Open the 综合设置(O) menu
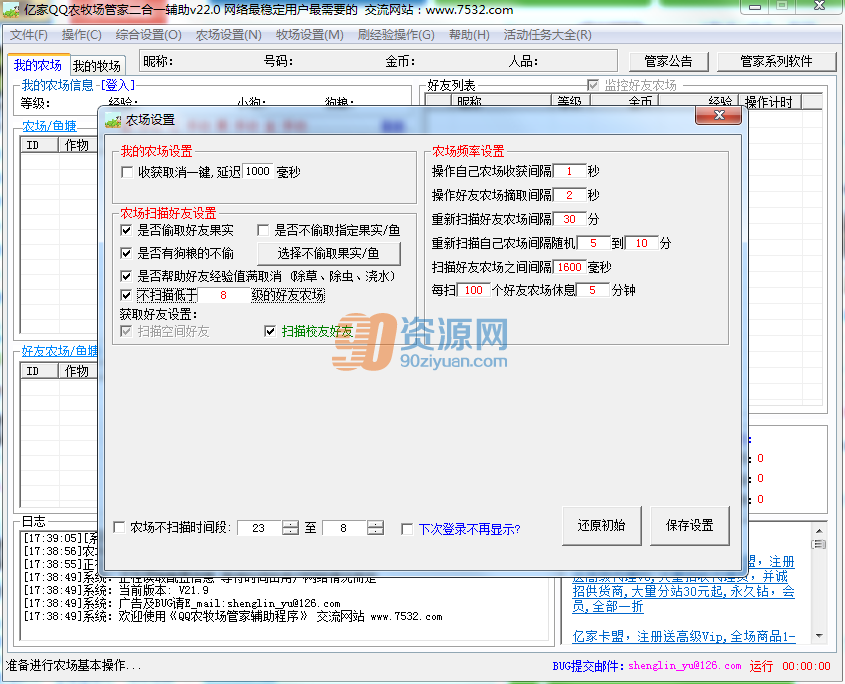 click(148, 35)
